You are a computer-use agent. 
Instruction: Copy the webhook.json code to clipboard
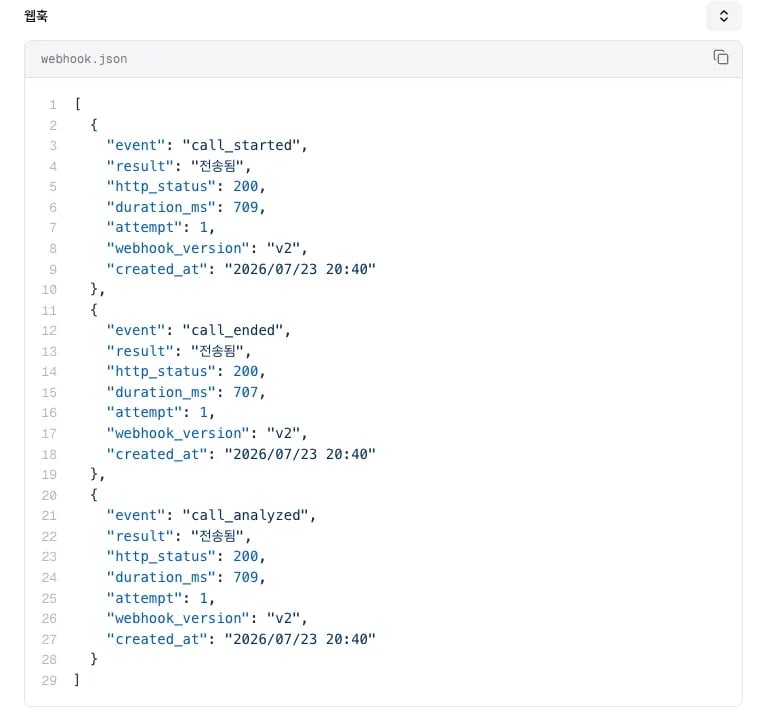click(721, 58)
